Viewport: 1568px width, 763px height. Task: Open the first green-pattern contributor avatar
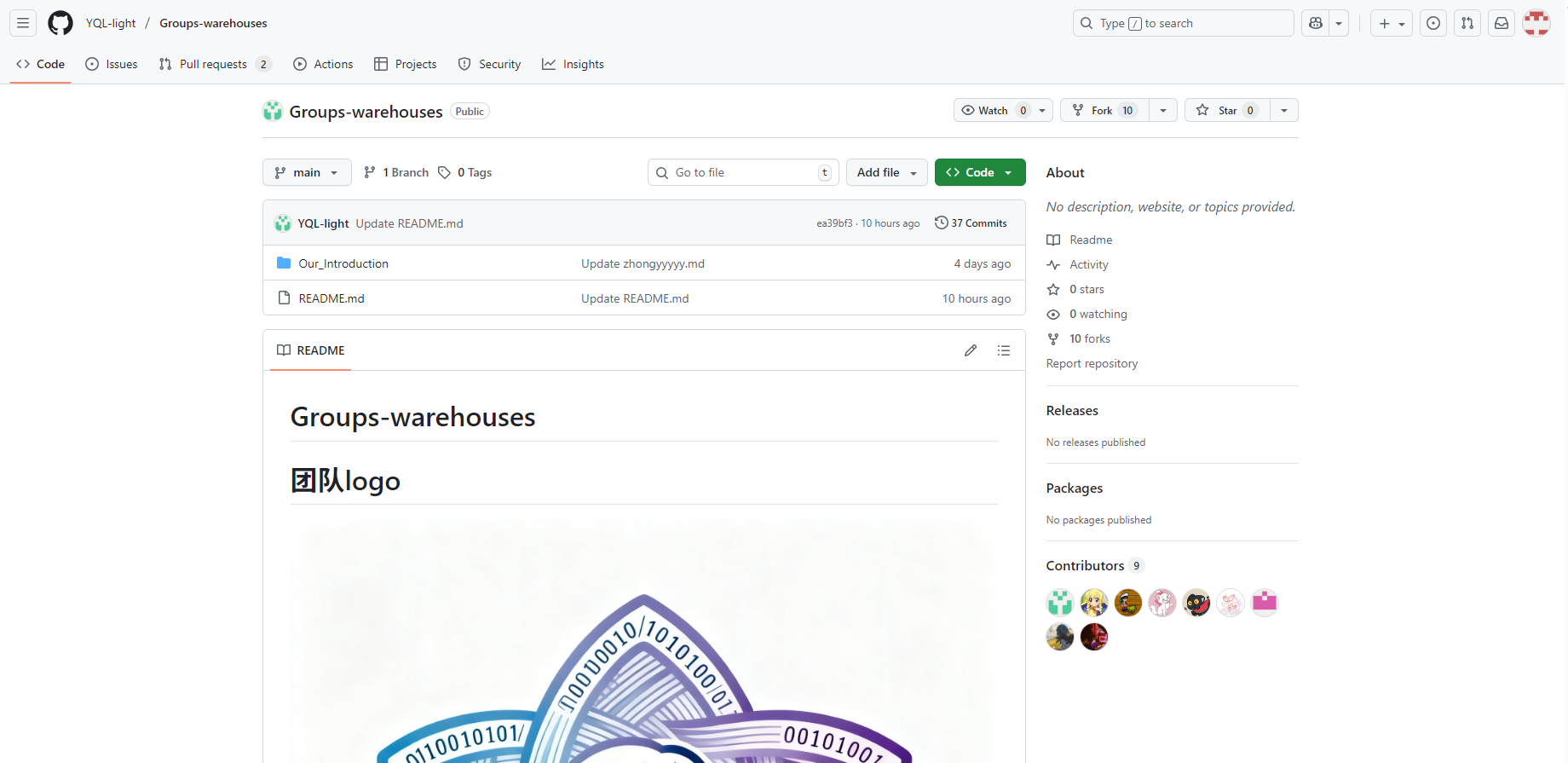(1060, 603)
